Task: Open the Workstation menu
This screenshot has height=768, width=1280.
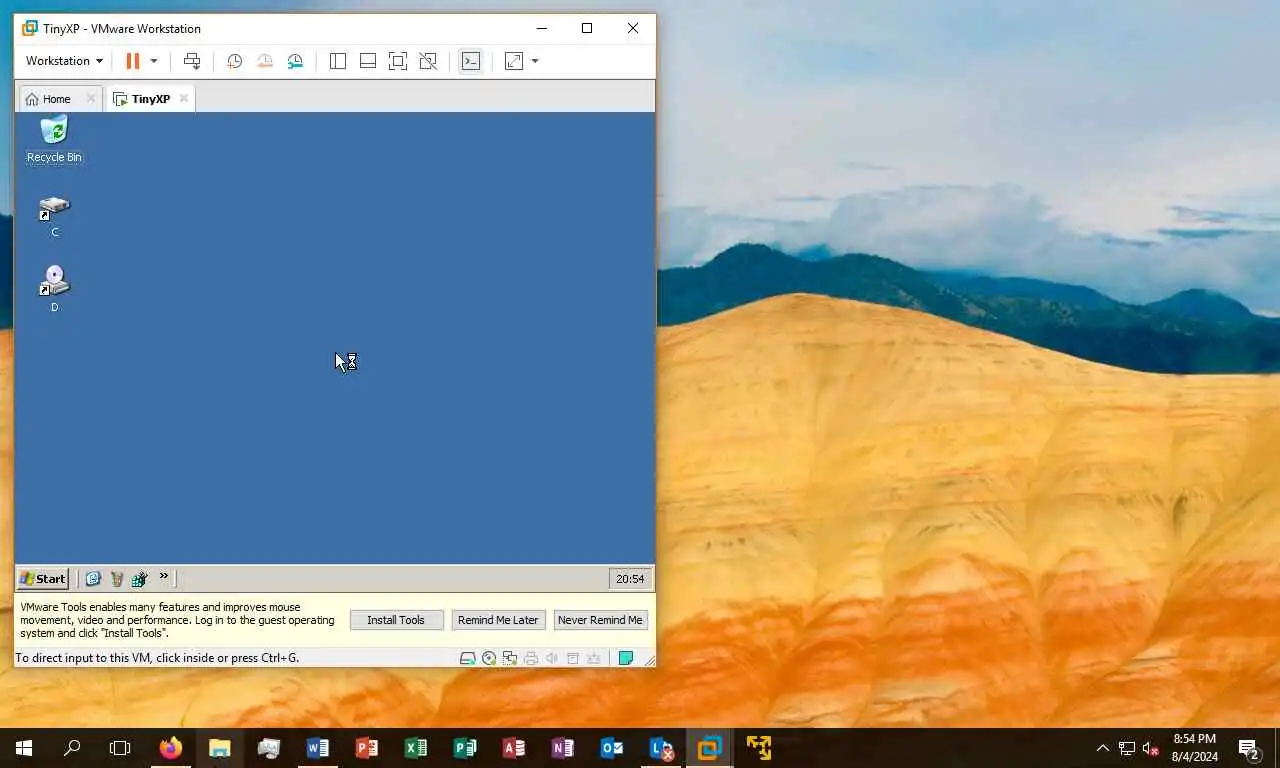Action: [x=64, y=61]
